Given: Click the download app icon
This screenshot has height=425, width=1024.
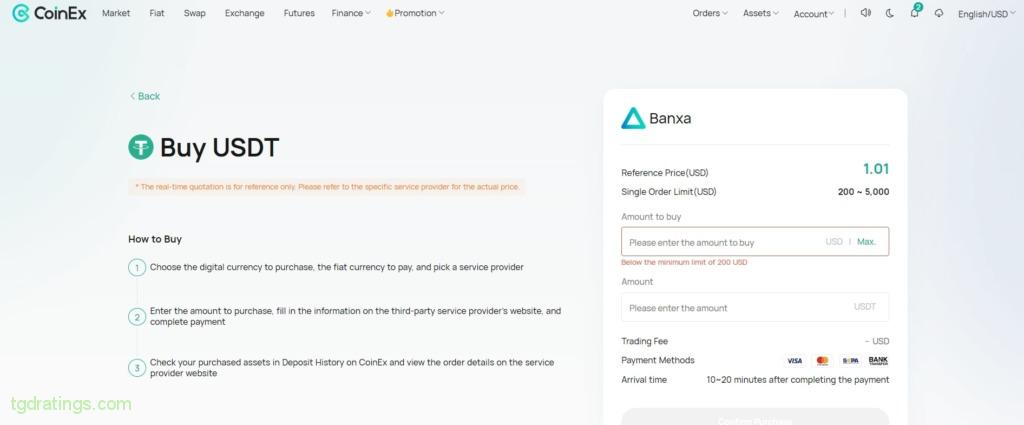Looking at the screenshot, I should tap(939, 13).
